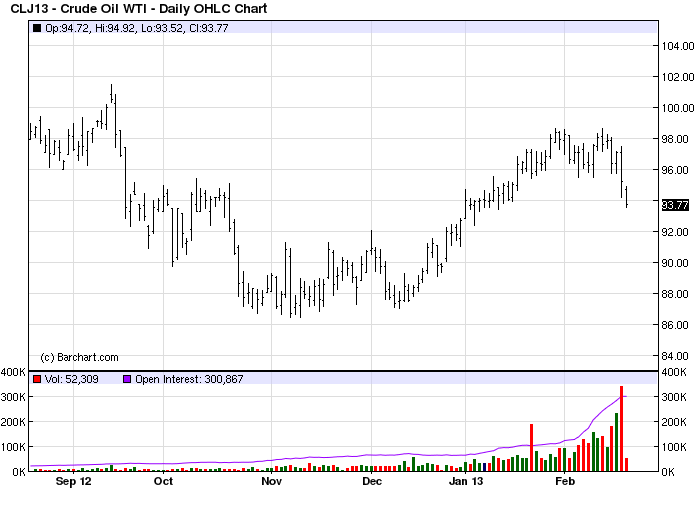Click the 92.00 price axis label
The image size is (700, 512).
tap(675, 232)
